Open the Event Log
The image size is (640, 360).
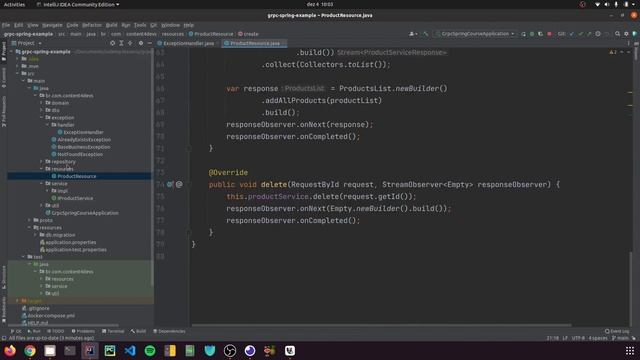click(617, 331)
